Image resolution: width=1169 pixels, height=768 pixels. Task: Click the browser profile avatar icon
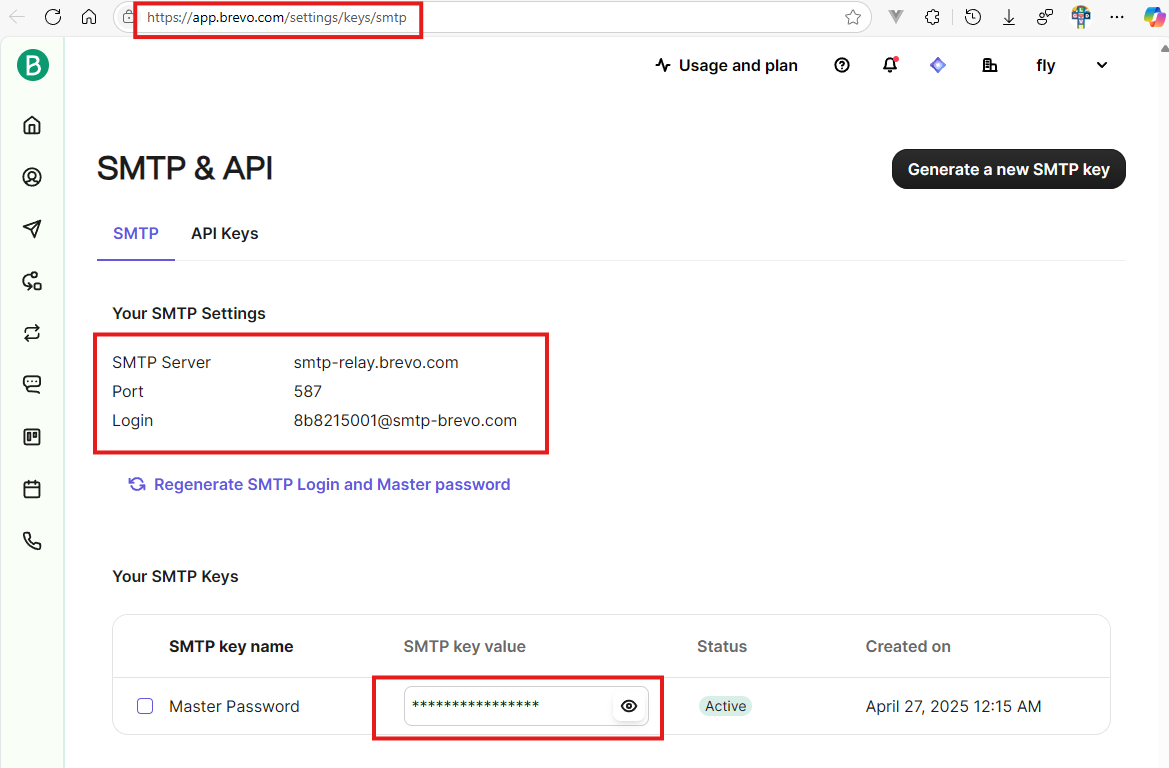[1081, 17]
